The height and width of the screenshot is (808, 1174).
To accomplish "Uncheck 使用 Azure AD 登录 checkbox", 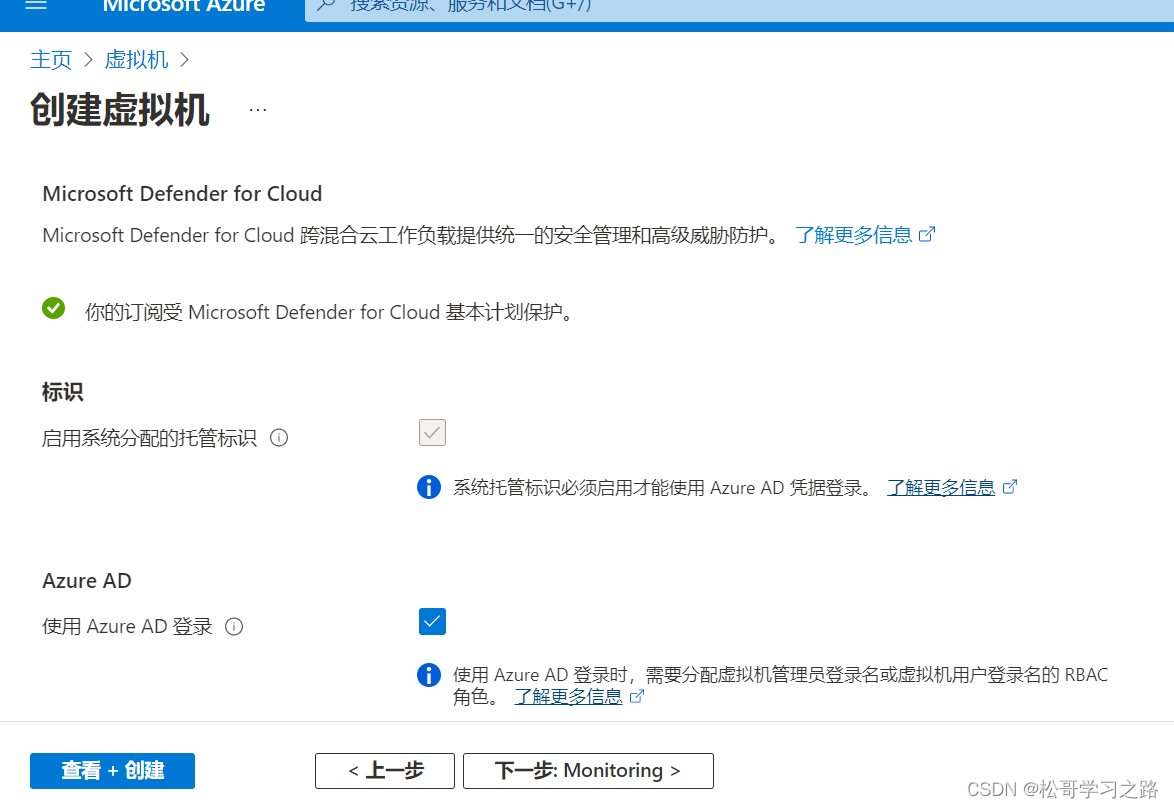I will [432, 621].
